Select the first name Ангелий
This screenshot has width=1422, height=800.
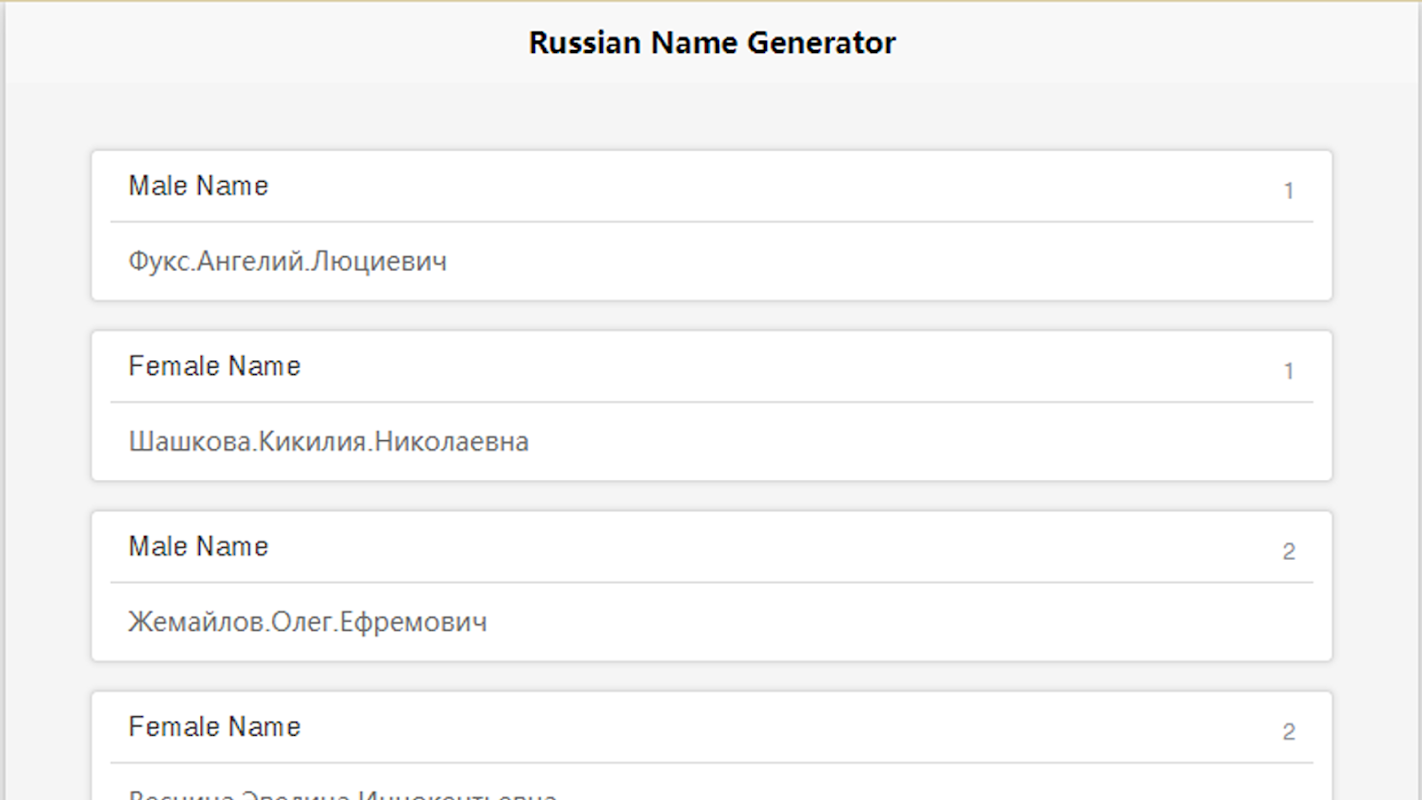coord(250,262)
